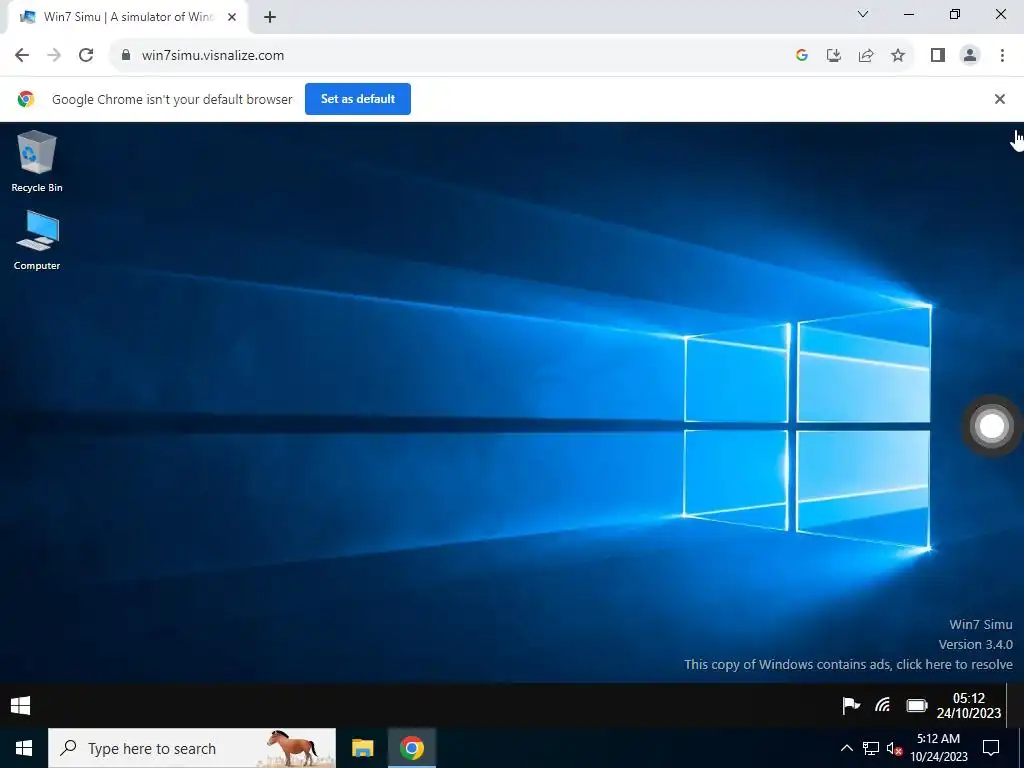The height and width of the screenshot is (768, 1024).
Task: Check the battery icon in simulator tray
Action: 917,705
